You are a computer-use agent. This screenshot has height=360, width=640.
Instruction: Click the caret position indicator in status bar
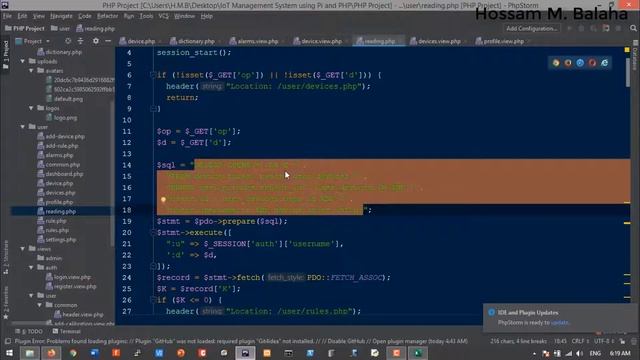coord(560,341)
